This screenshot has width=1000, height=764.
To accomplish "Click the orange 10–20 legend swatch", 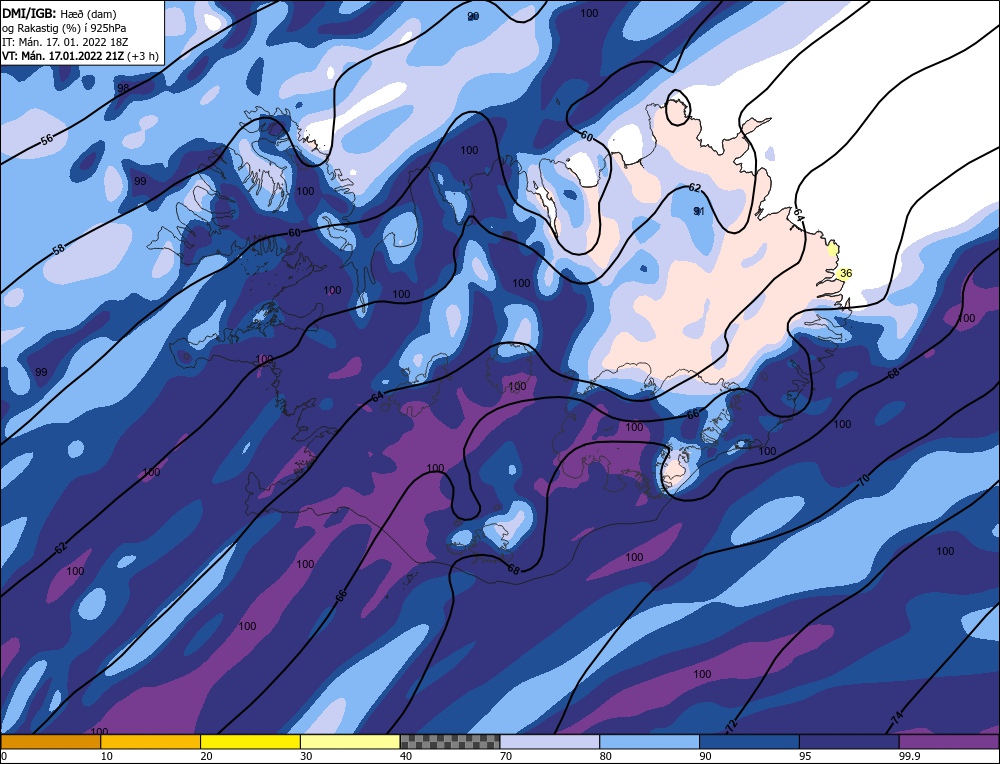I will [151, 741].
